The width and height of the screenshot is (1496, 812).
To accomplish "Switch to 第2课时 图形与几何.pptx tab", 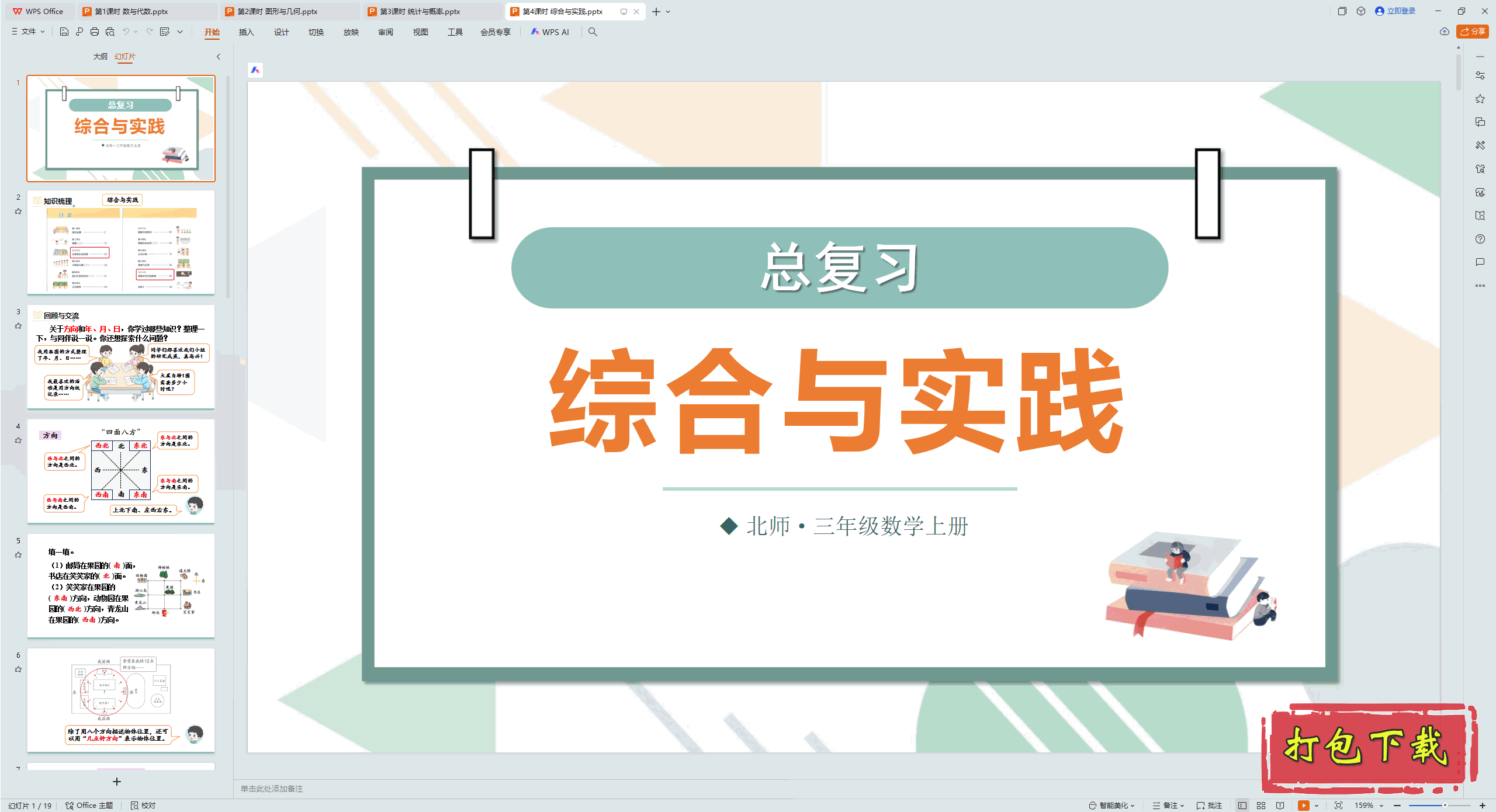I will pyautogui.click(x=278, y=11).
